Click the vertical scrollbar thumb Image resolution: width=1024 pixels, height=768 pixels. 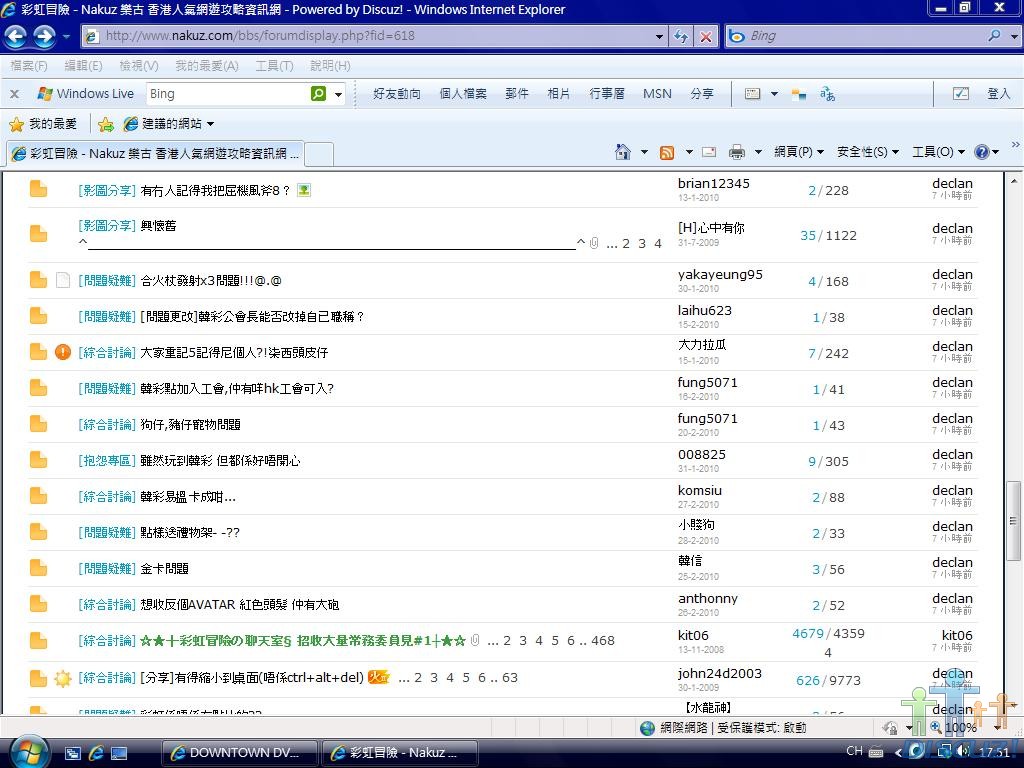click(x=1014, y=521)
